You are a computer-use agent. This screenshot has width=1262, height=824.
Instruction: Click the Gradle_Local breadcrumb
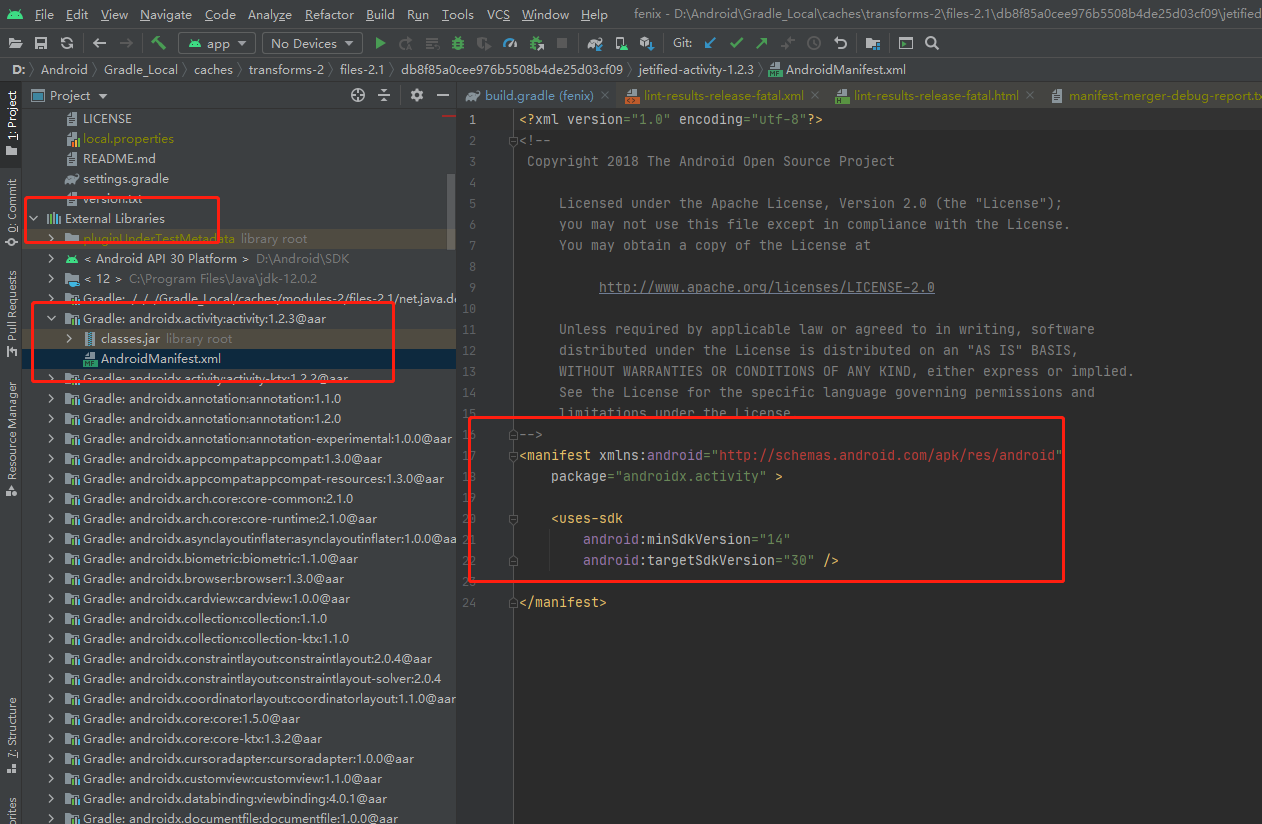[140, 69]
